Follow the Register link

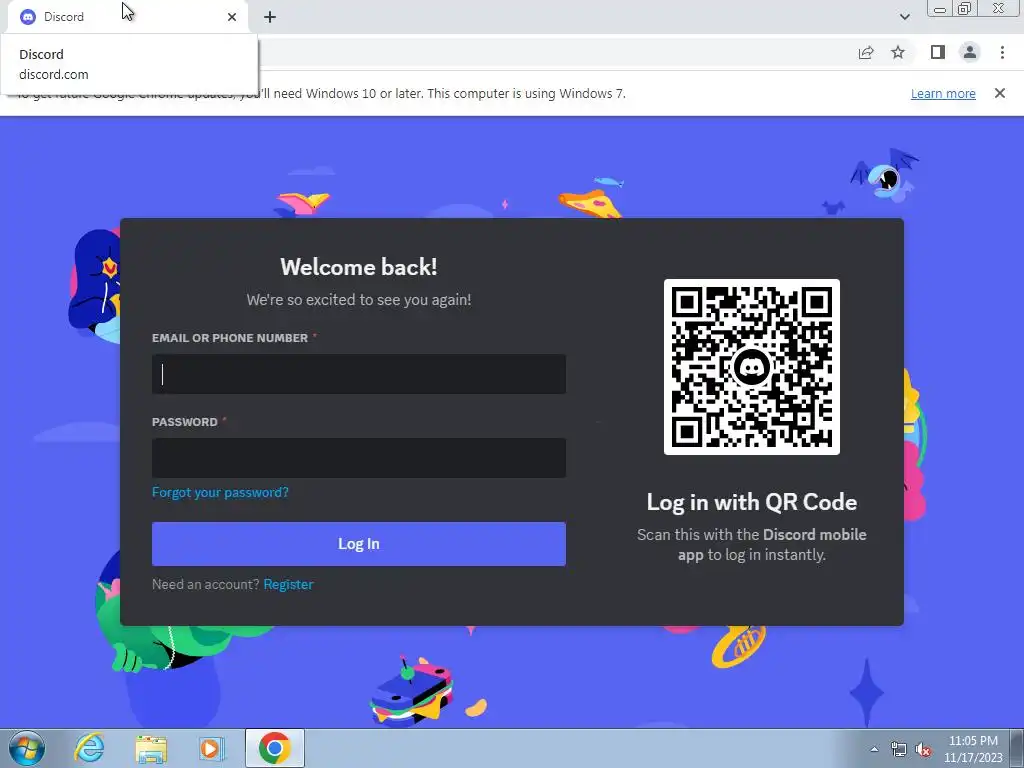coord(288,584)
